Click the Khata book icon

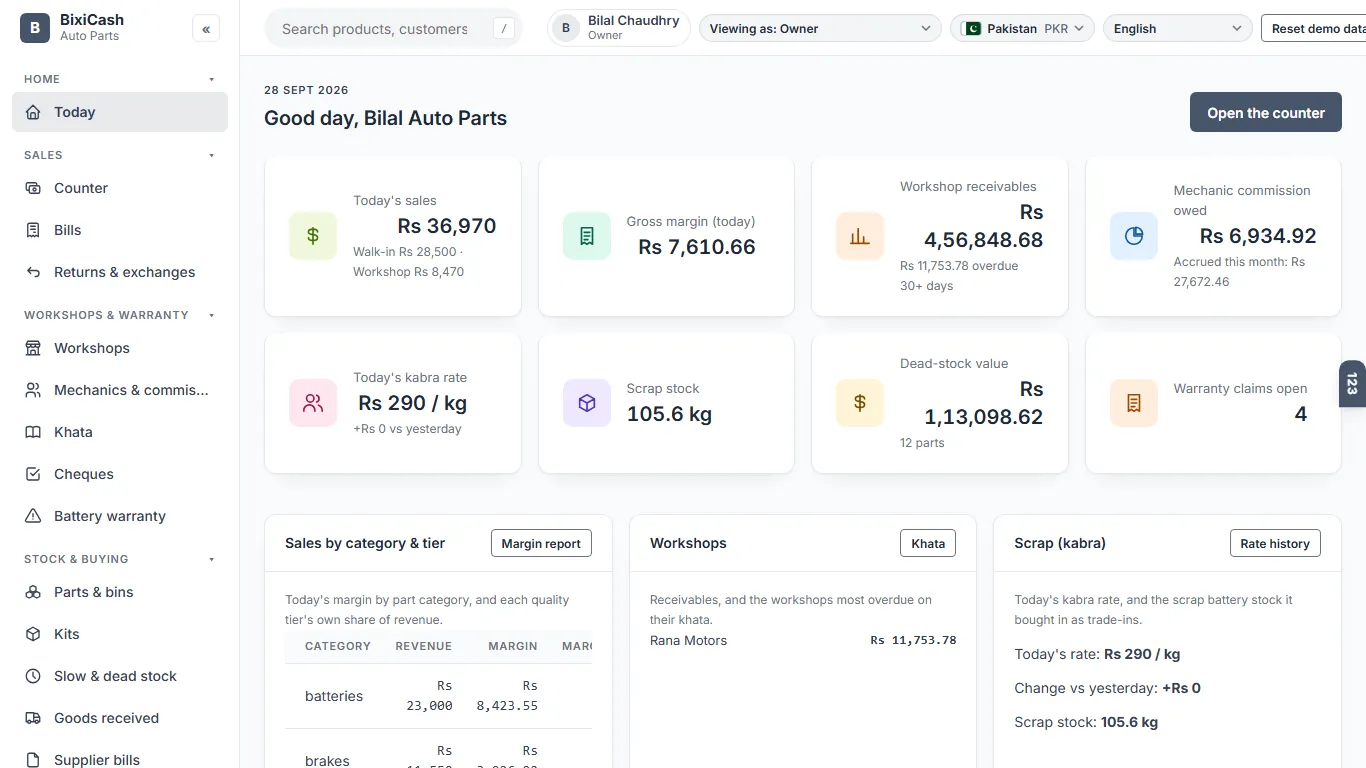(33, 432)
